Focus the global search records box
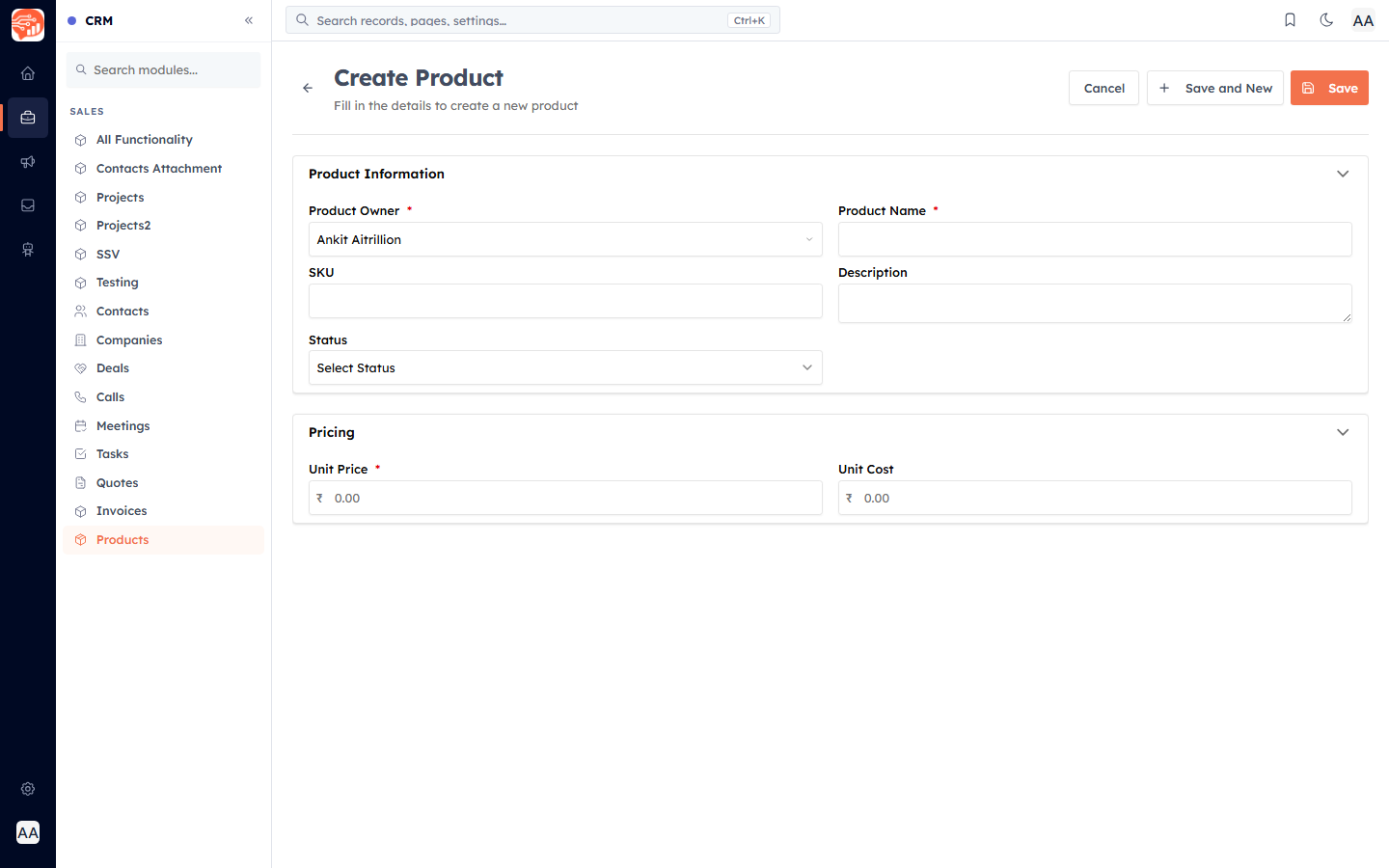 [x=532, y=20]
